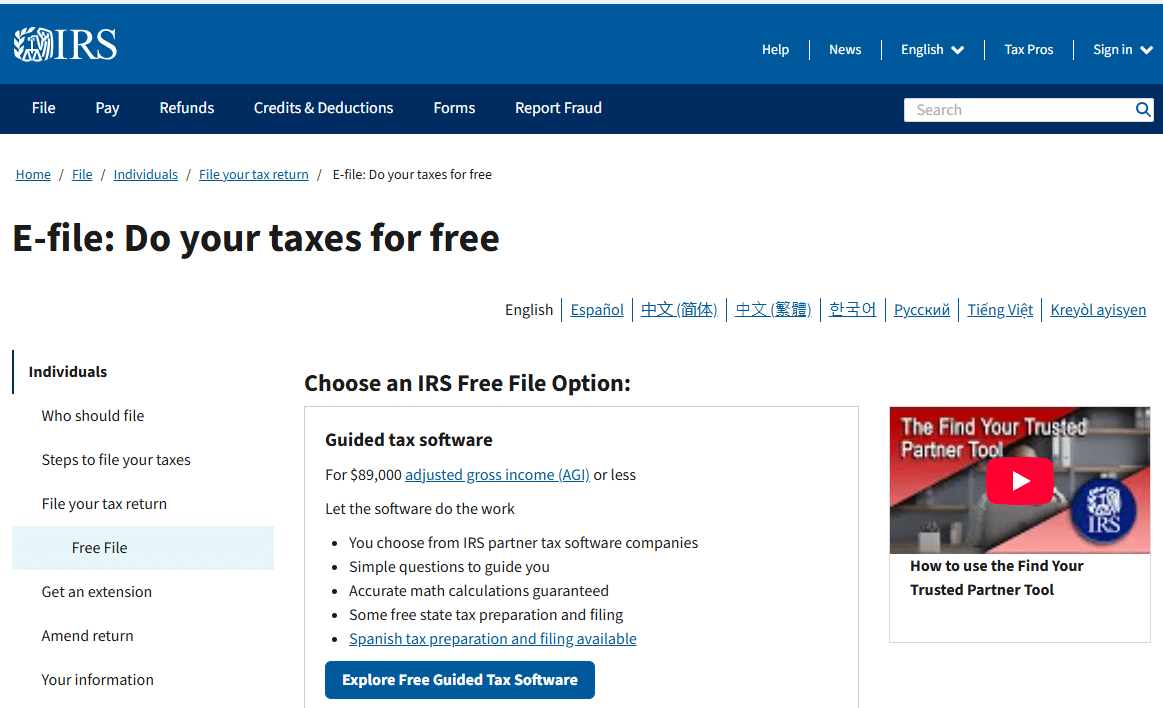The image size is (1163, 708).
Task: Open the Tax Pros page
Action: (x=1028, y=49)
